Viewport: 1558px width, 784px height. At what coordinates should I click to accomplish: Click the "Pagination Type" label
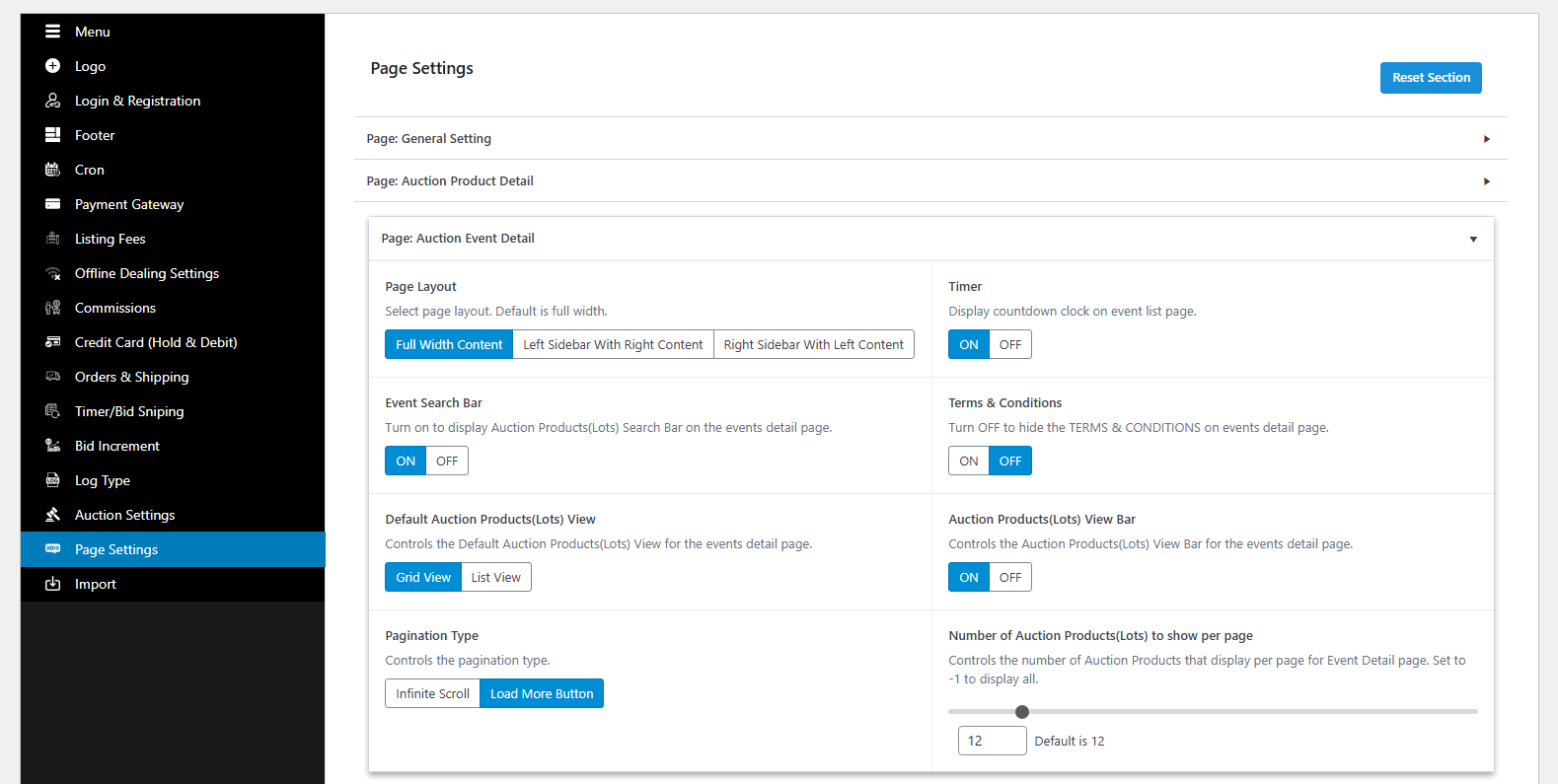click(432, 636)
